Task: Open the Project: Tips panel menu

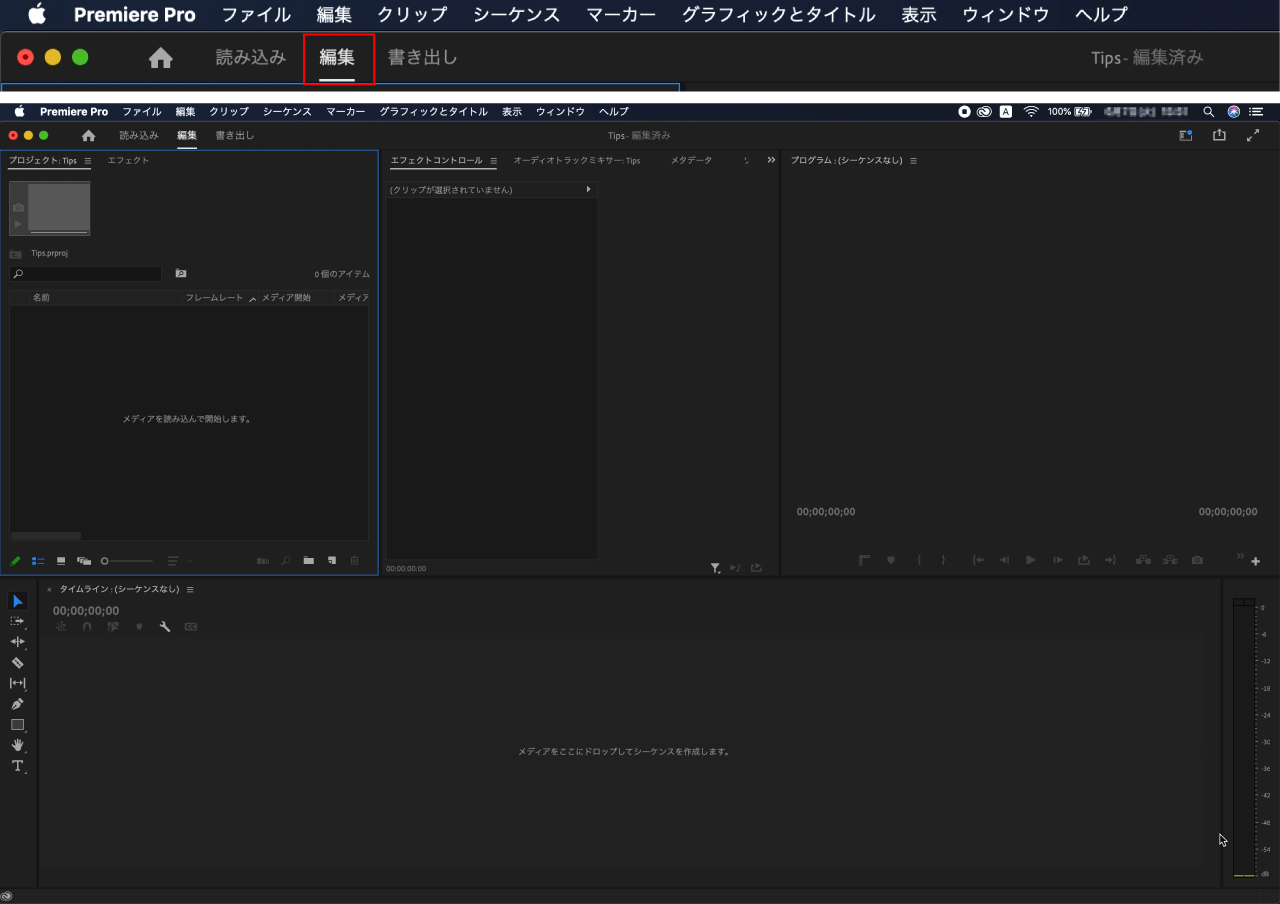Action: pyautogui.click(x=88, y=161)
